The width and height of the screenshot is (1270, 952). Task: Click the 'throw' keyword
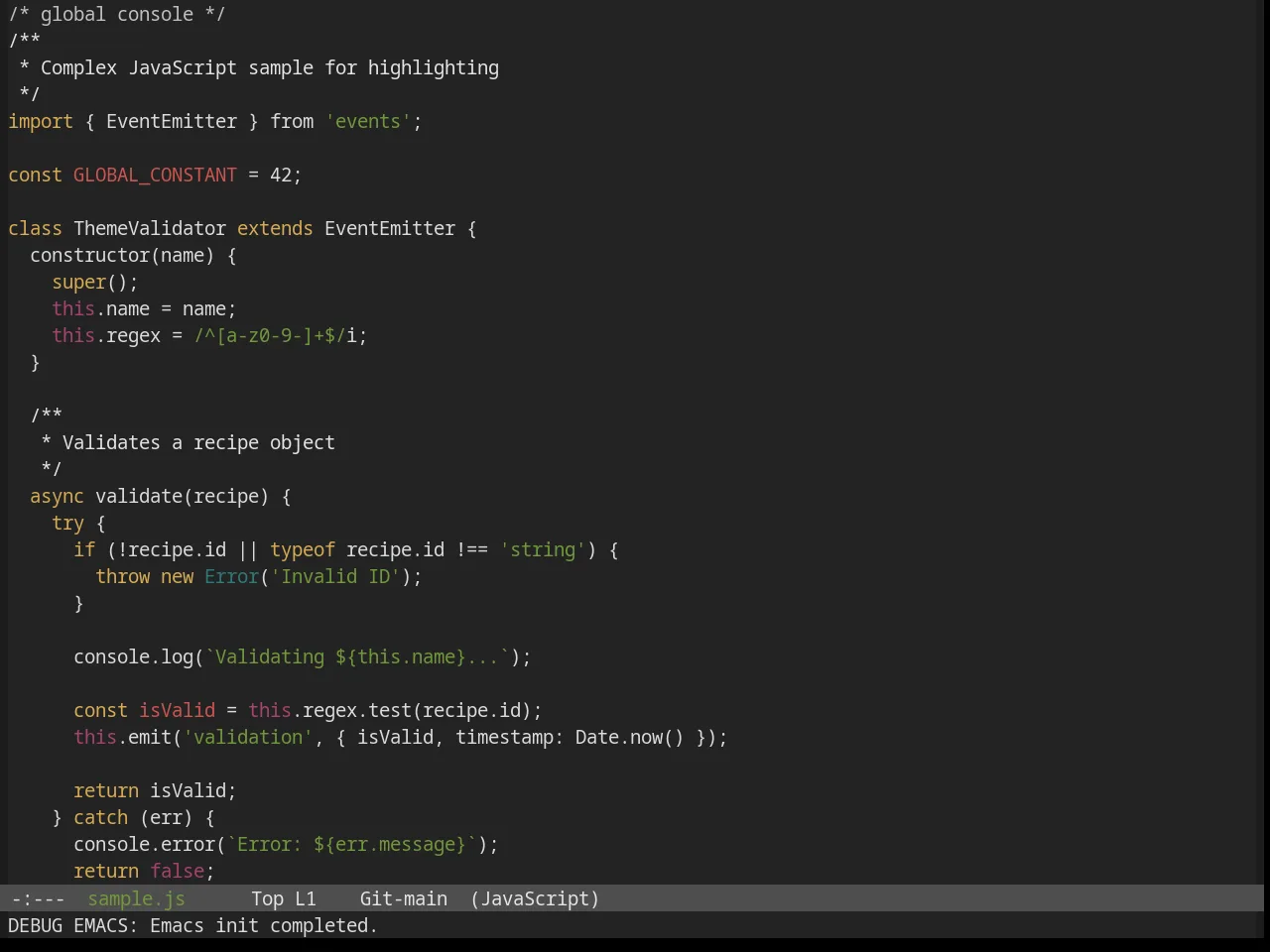coord(122,577)
